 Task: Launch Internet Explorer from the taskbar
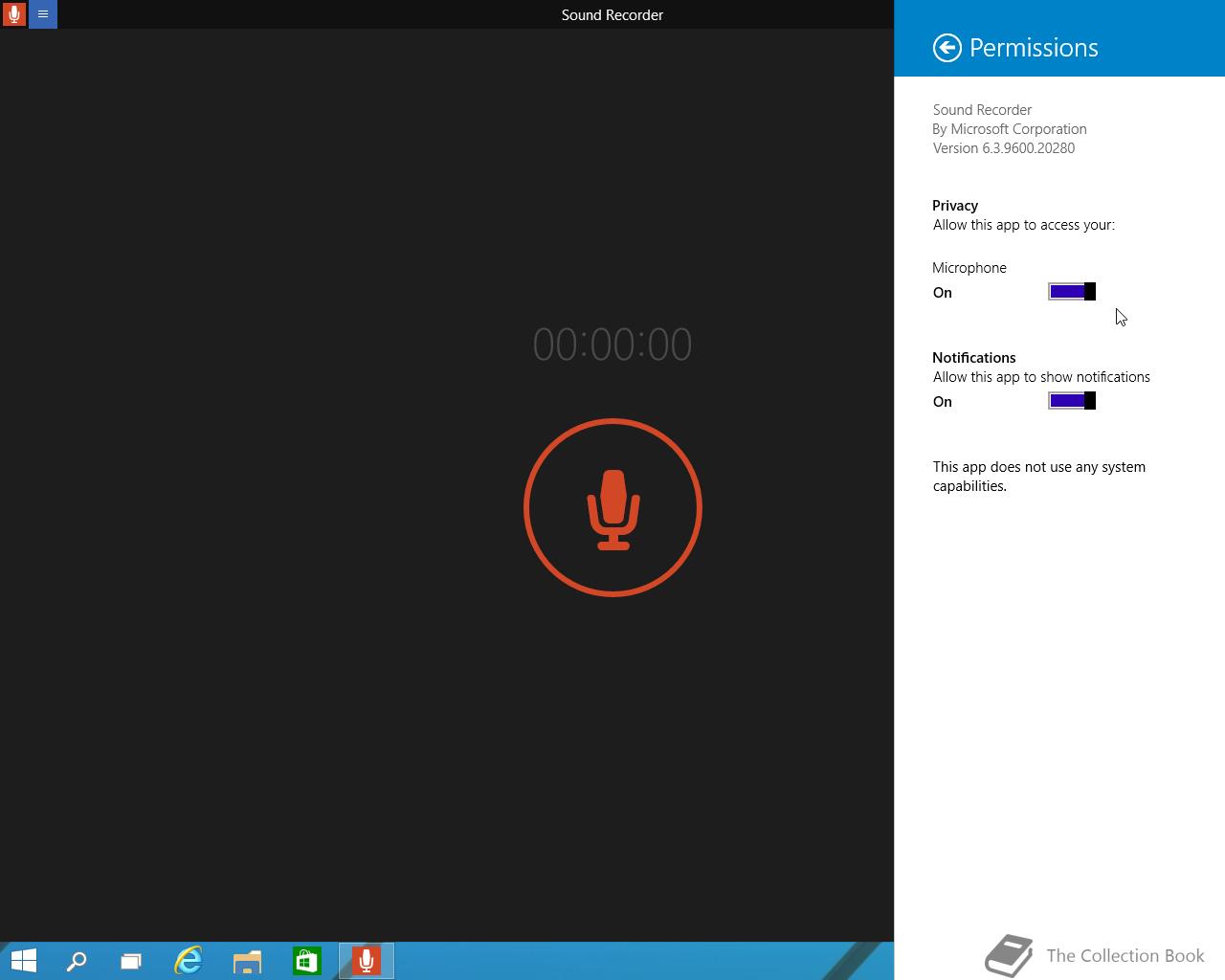tap(189, 961)
